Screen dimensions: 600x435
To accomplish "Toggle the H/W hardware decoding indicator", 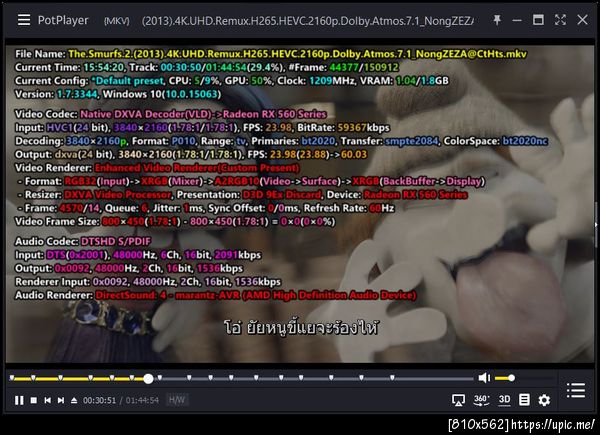I will (x=177, y=400).
